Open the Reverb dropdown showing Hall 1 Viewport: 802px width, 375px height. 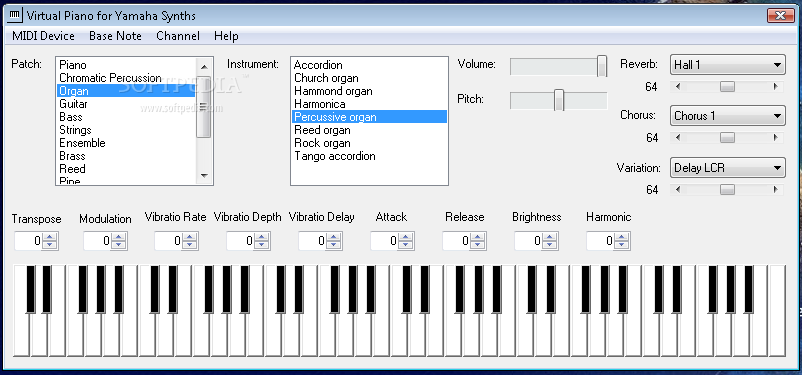(727, 65)
